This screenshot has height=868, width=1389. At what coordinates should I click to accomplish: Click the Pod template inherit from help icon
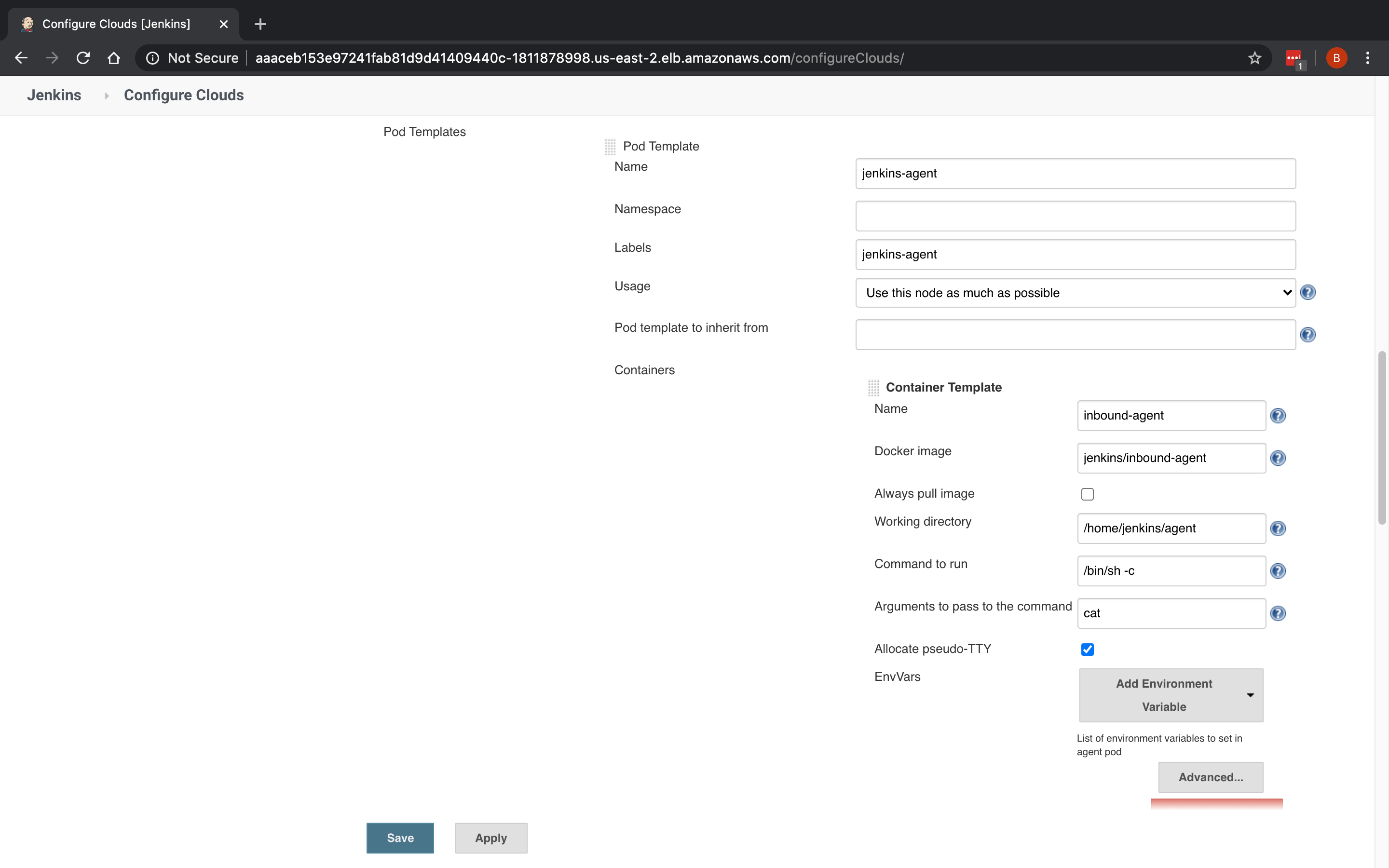(1307, 334)
